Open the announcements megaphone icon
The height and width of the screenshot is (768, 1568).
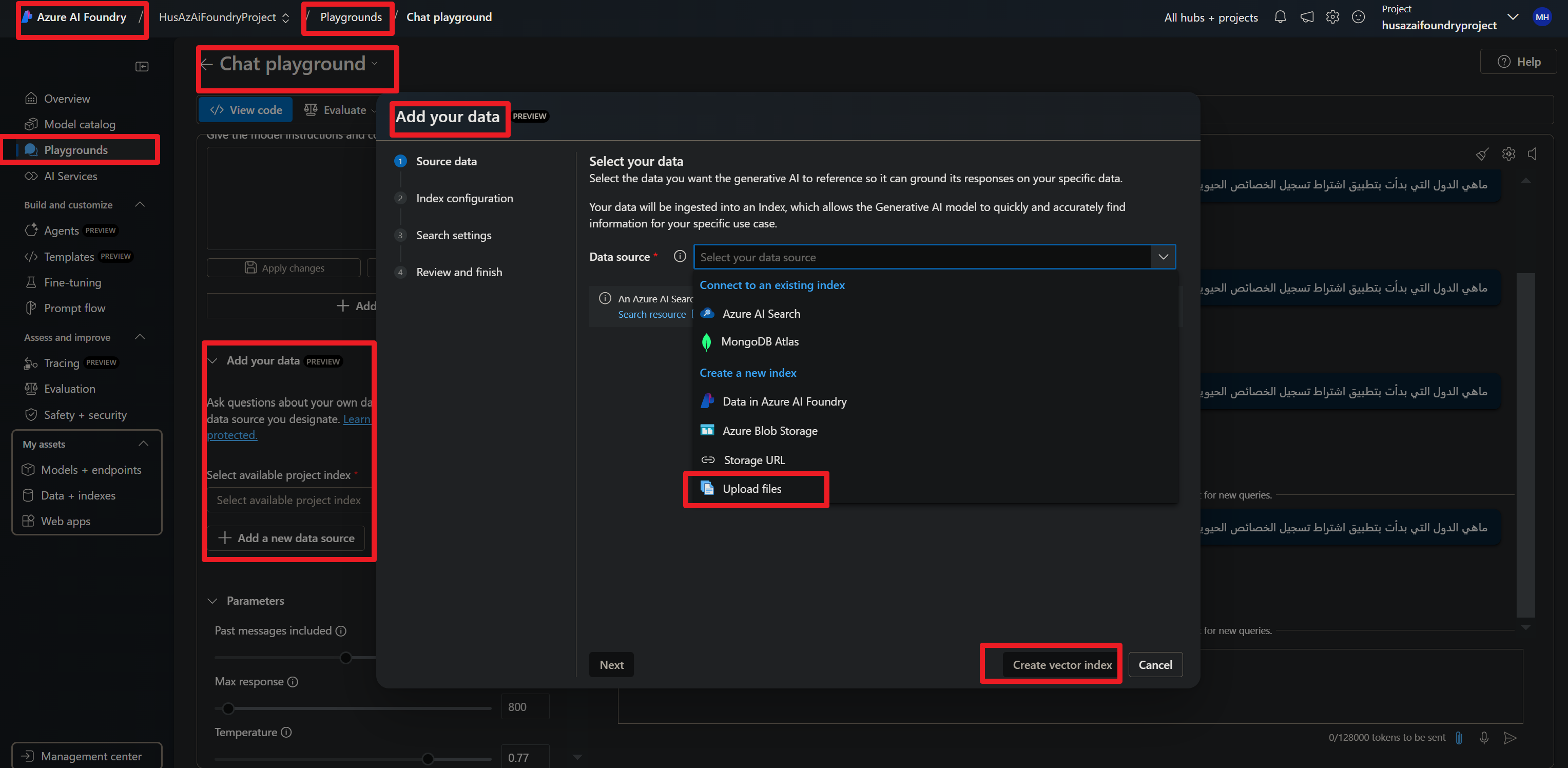(1306, 17)
